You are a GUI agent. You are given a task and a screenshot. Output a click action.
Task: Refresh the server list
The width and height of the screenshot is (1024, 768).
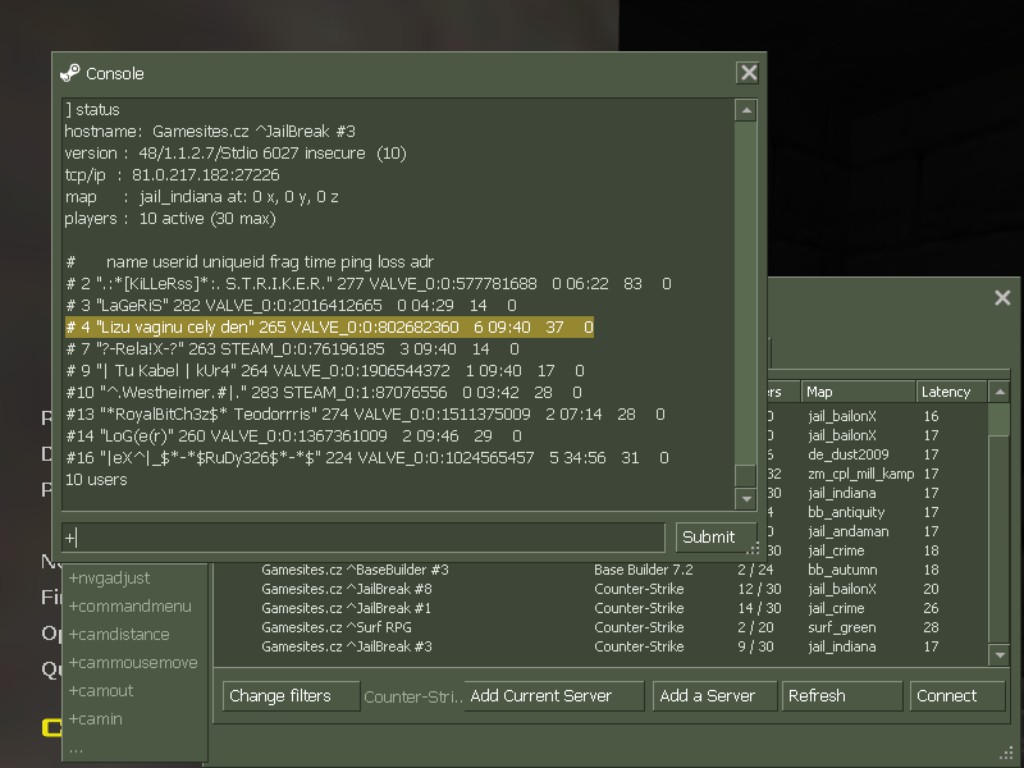pyautogui.click(x=842, y=696)
